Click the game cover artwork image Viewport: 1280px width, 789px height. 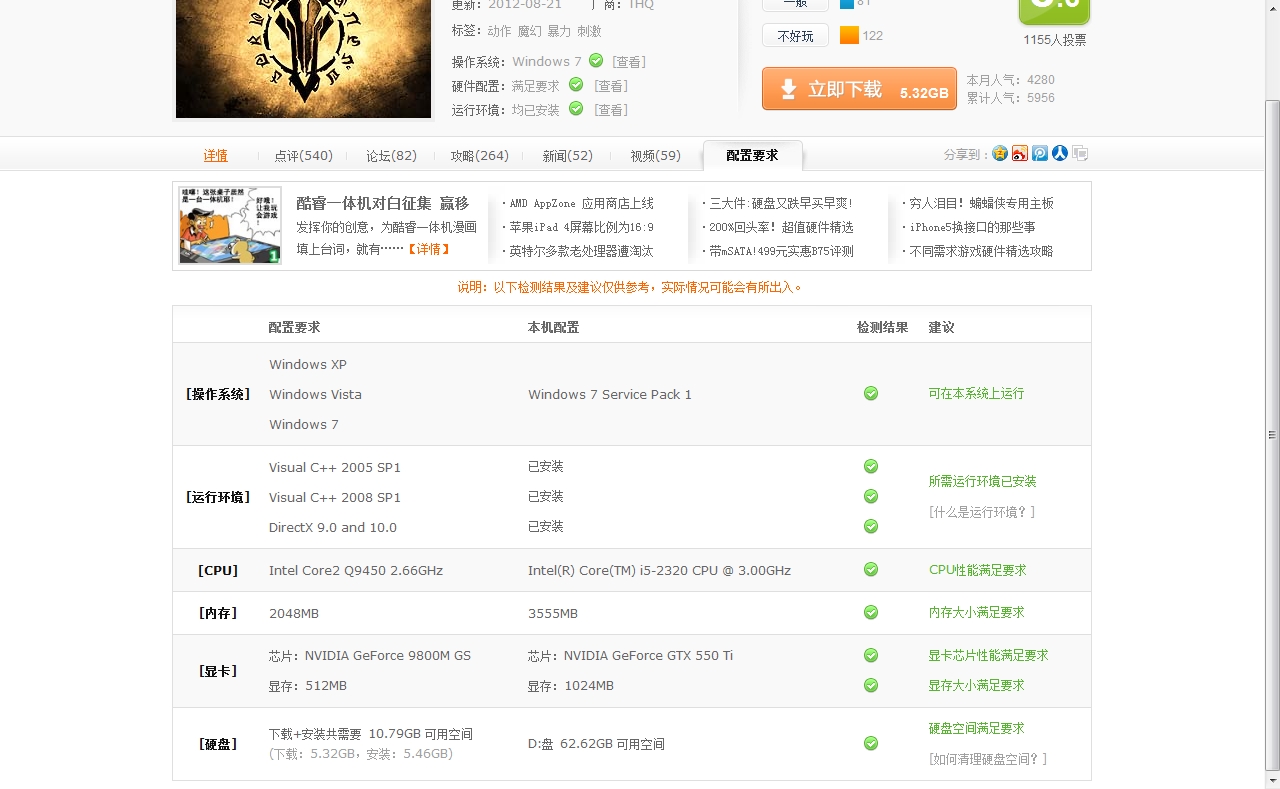point(303,59)
